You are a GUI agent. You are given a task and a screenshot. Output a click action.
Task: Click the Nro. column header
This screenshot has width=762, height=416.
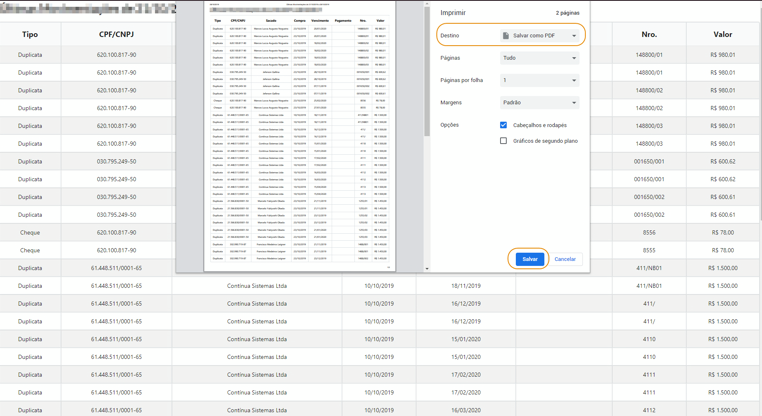649,35
